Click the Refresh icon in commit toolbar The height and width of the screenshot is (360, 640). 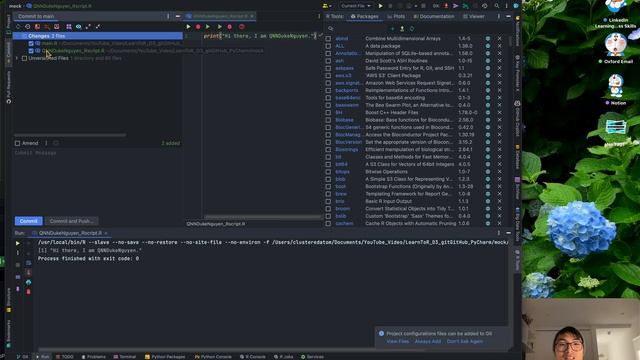click(x=18, y=27)
